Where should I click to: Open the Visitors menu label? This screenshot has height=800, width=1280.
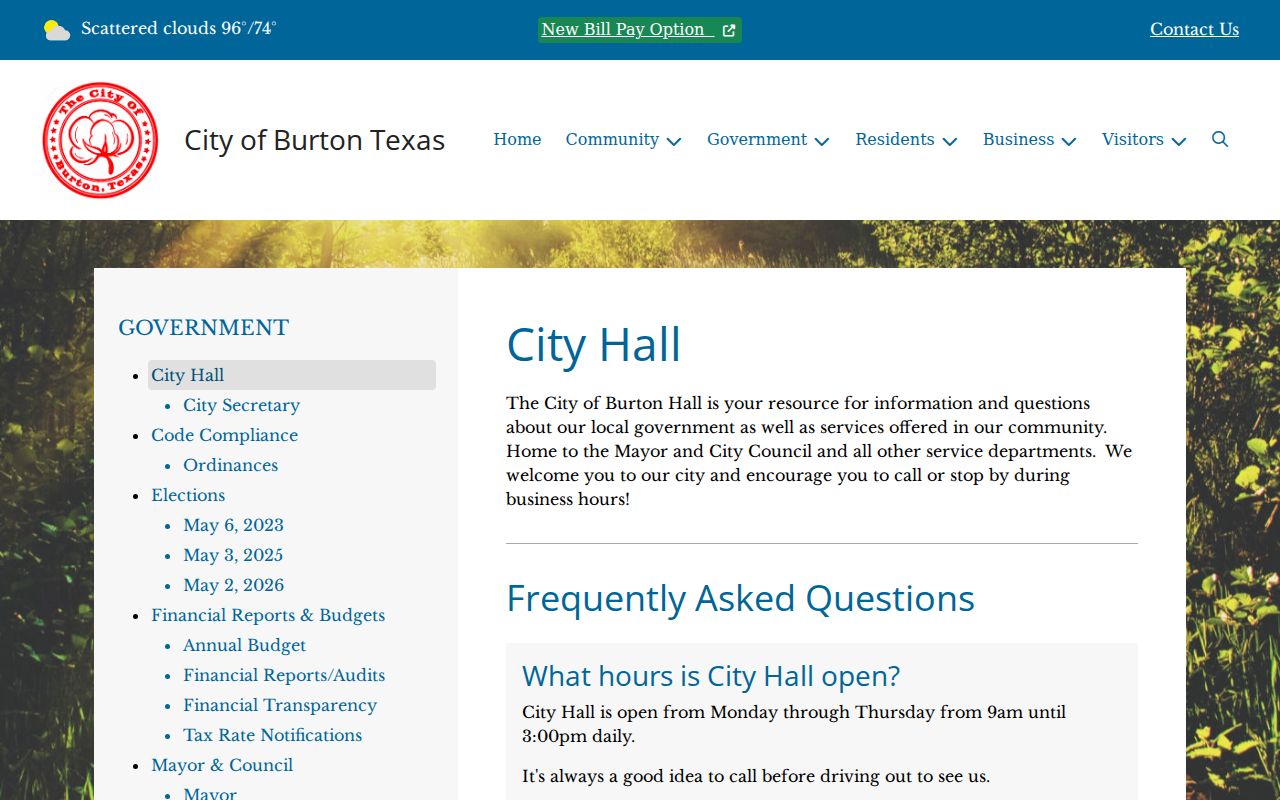[x=1133, y=139]
